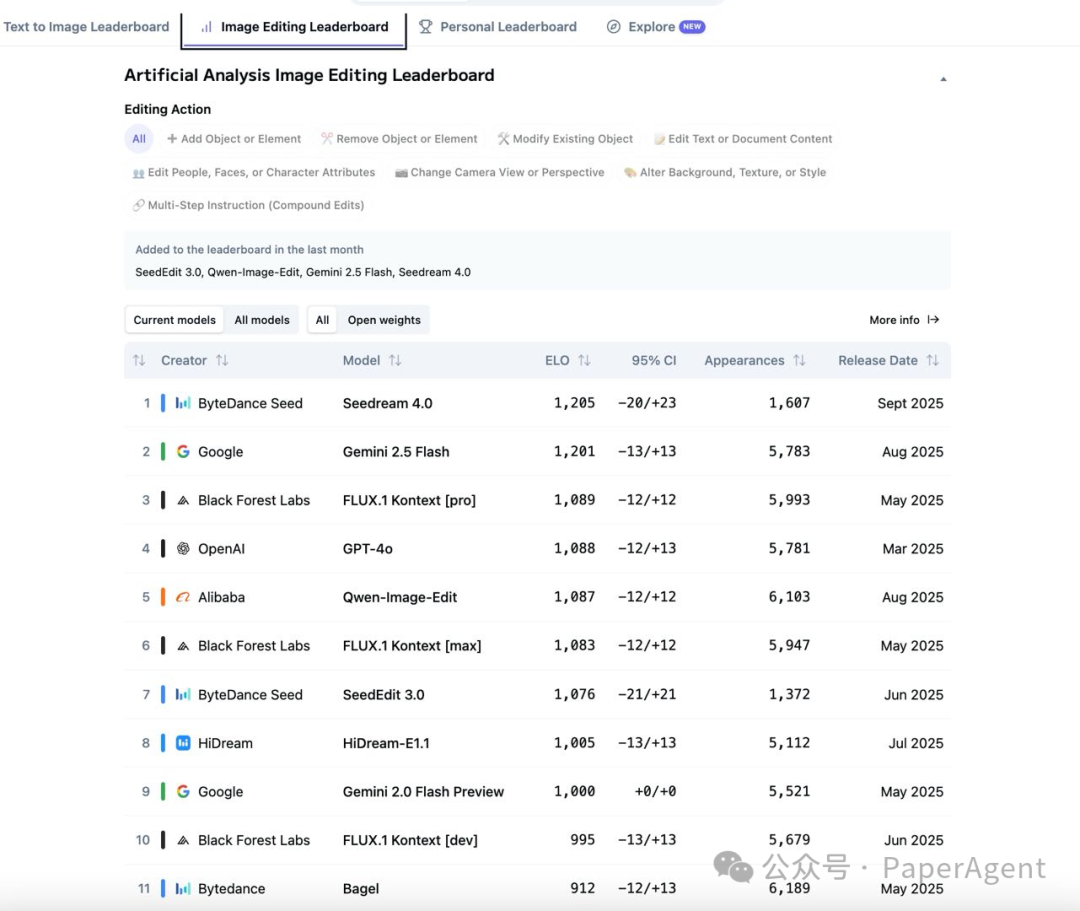Show All models
This screenshot has width=1080, height=911.
(x=262, y=320)
